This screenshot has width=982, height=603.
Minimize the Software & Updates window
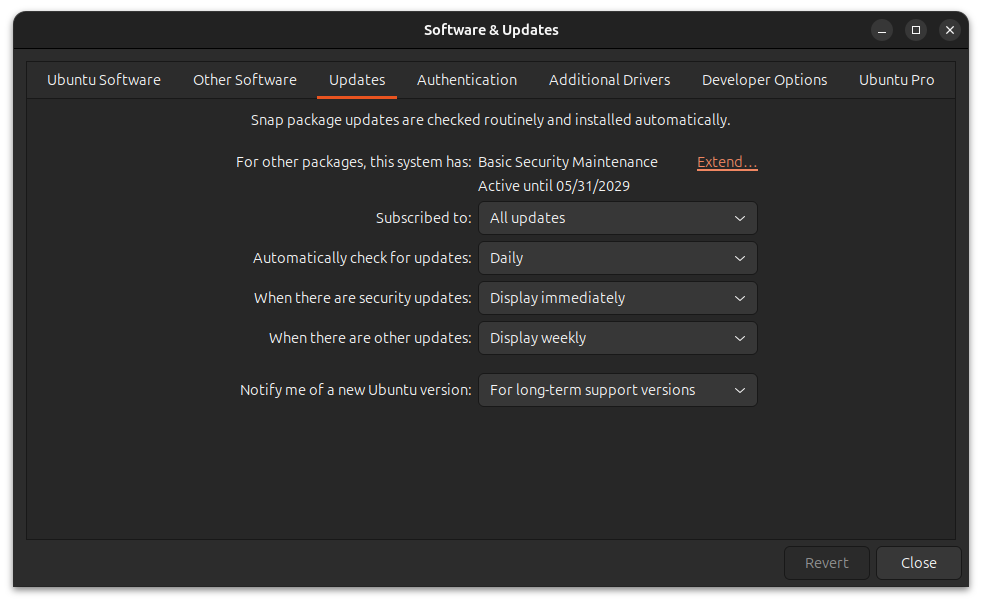click(881, 30)
